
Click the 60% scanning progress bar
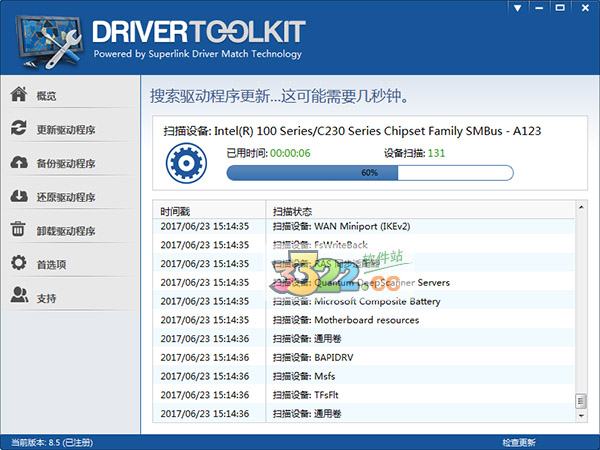[x=369, y=173]
